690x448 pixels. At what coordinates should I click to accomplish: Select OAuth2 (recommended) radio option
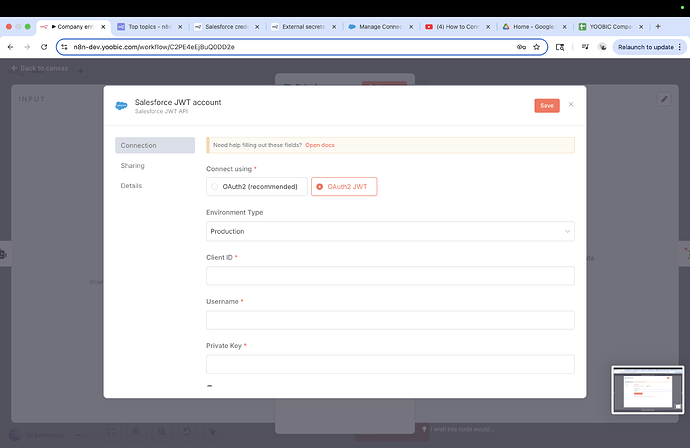click(257, 187)
